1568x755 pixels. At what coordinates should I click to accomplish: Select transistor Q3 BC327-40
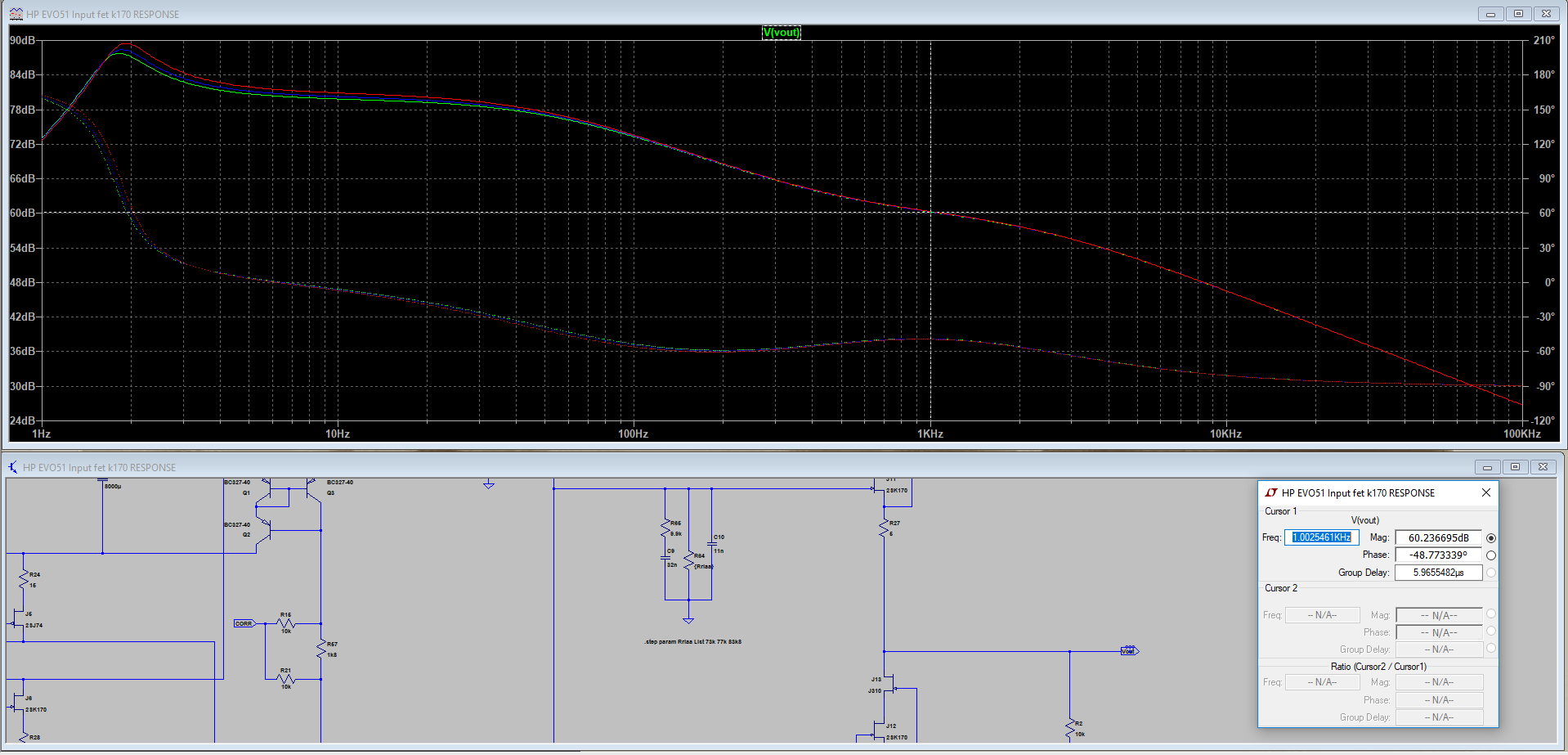312,488
